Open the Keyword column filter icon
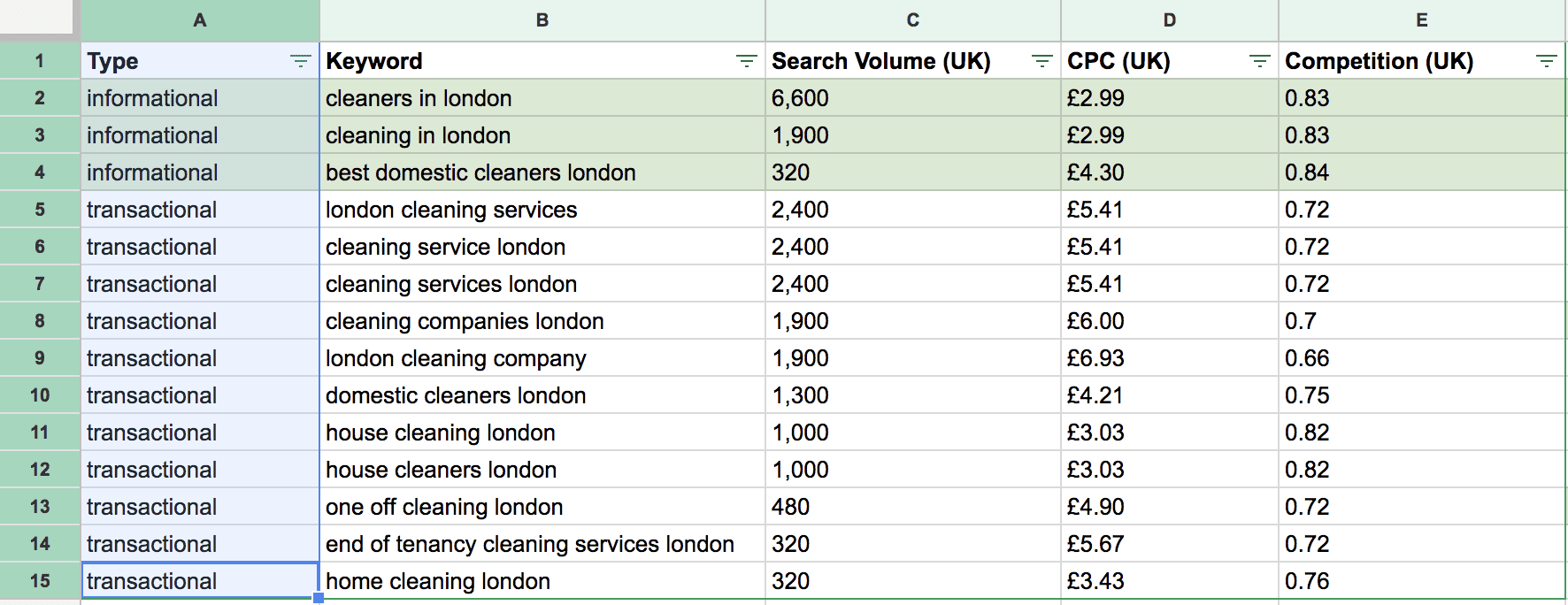 pos(747,61)
